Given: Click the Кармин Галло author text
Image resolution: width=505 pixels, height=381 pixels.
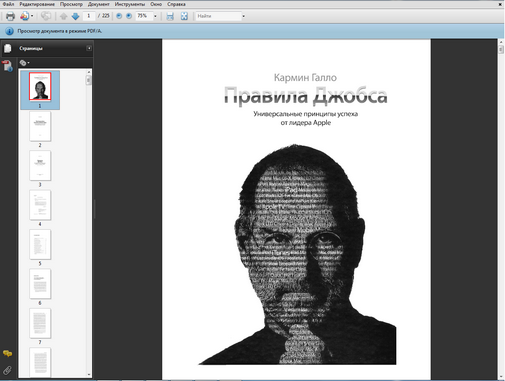Looking at the screenshot, I should (305, 78).
